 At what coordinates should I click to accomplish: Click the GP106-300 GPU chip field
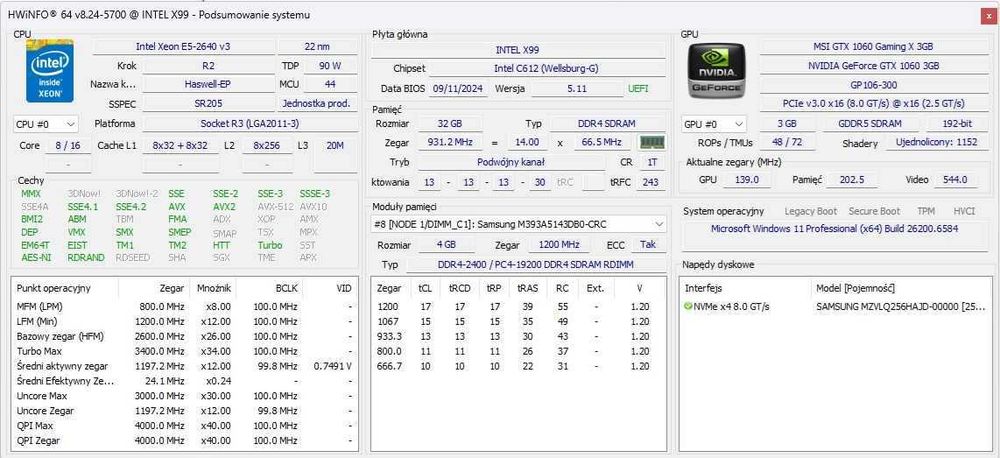pos(873,84)
